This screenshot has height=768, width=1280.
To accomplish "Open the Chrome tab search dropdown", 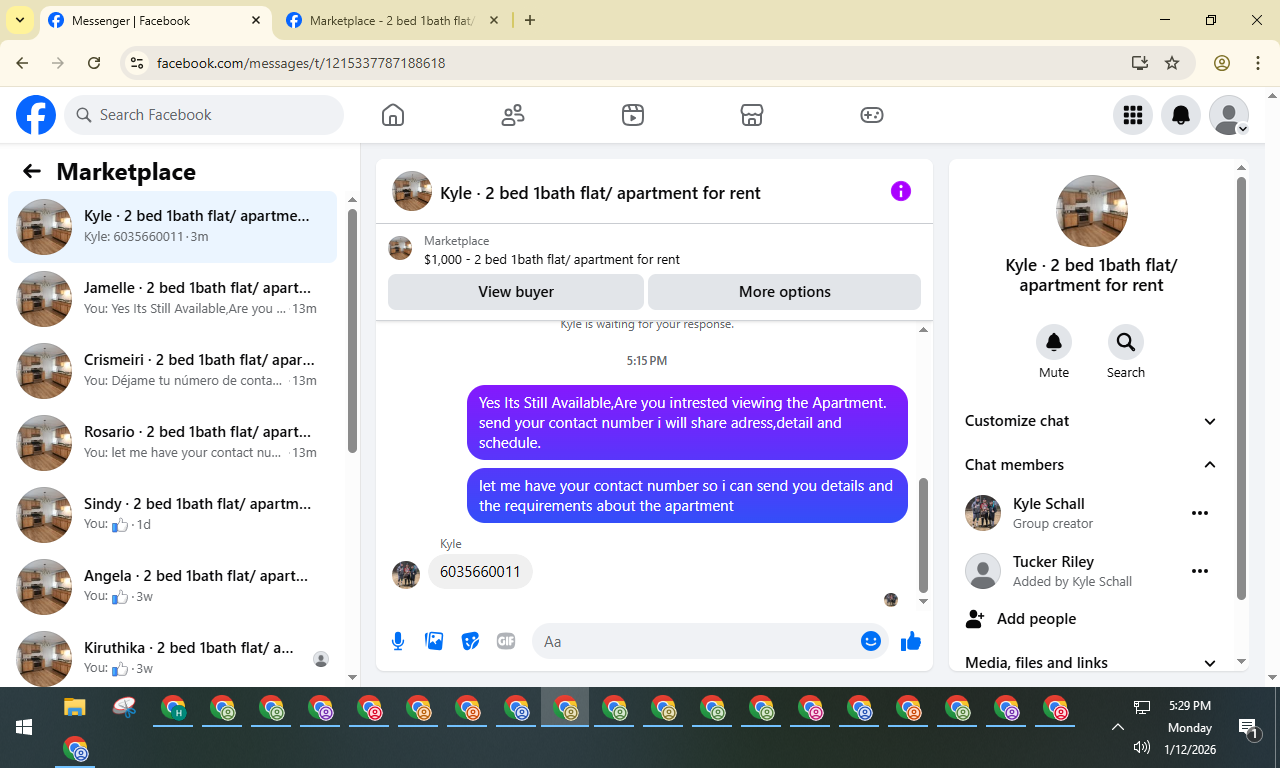I will coord(19,20).
